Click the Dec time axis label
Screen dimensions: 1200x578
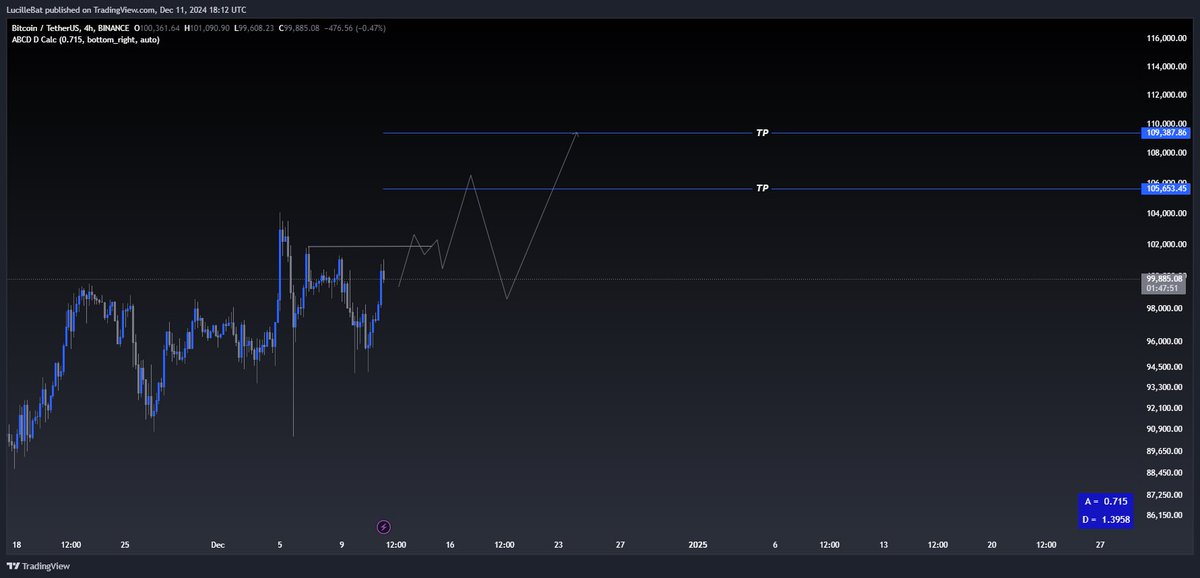pos(218,545)
